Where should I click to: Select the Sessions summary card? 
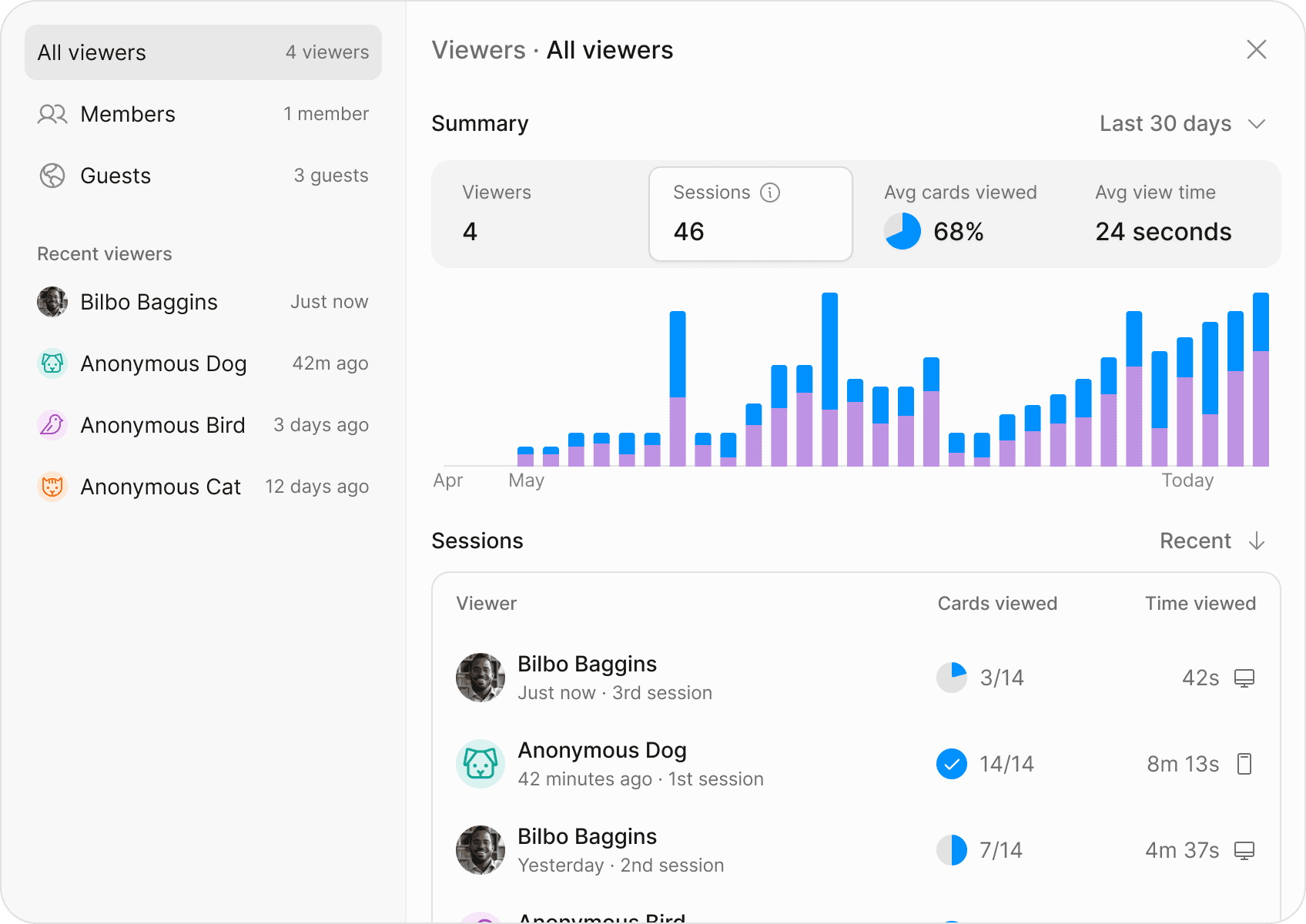[751, 214]
